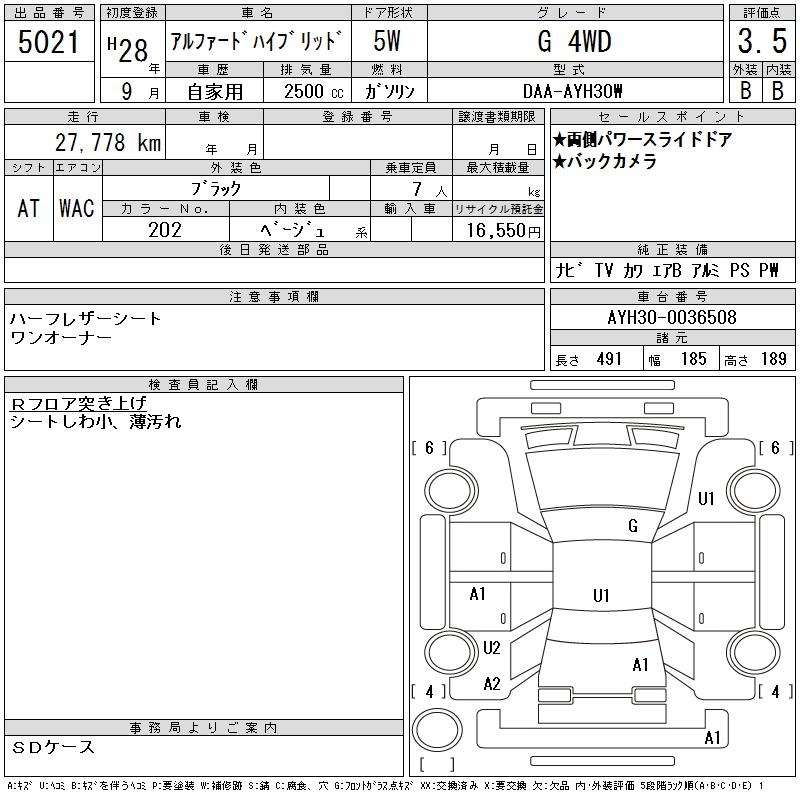Viewport: 800px width, 800px height.
Task: Click the color number 202
Action: tap(165, 230)
